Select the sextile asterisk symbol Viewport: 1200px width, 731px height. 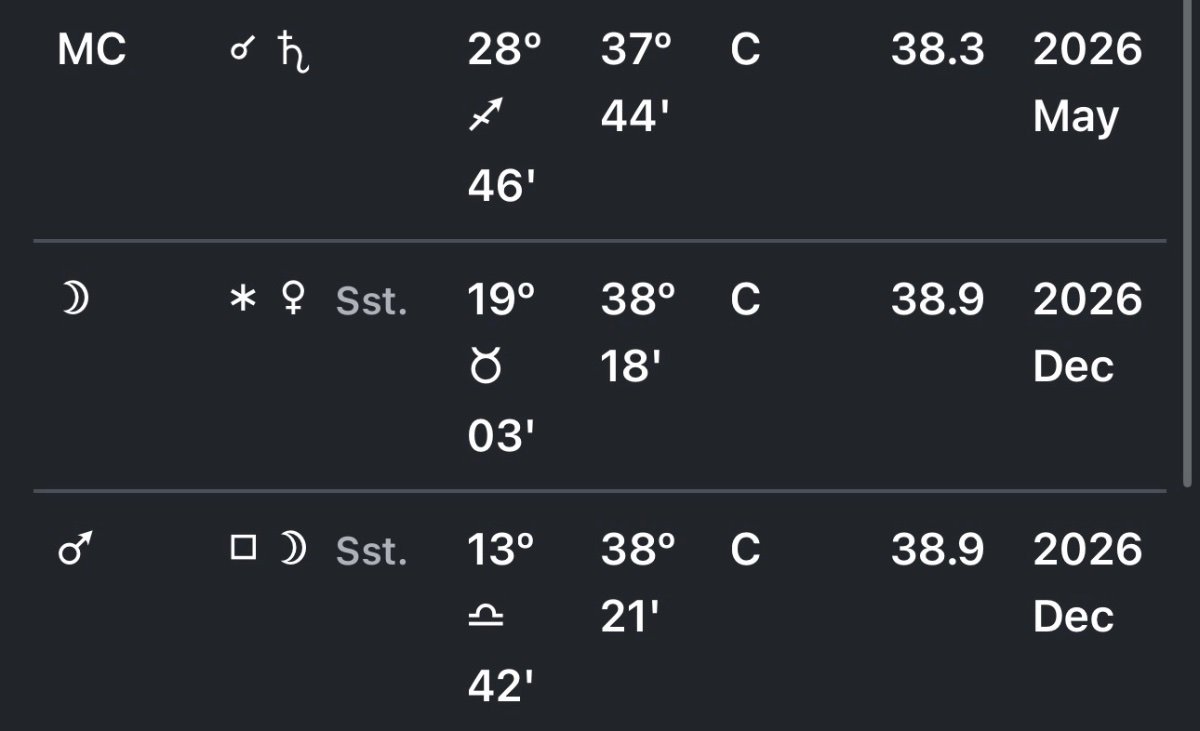pyautogui.click(x=241, y=301)
